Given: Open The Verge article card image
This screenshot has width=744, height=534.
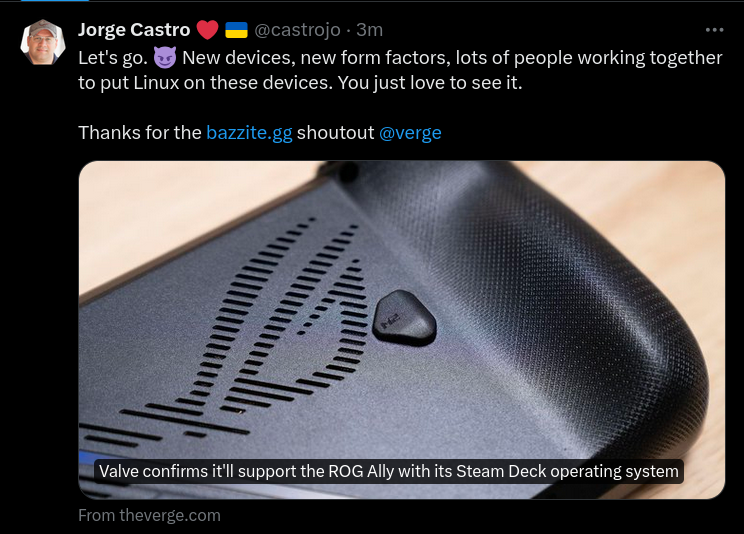Looking at the screenshot, I should pos(401,330).
